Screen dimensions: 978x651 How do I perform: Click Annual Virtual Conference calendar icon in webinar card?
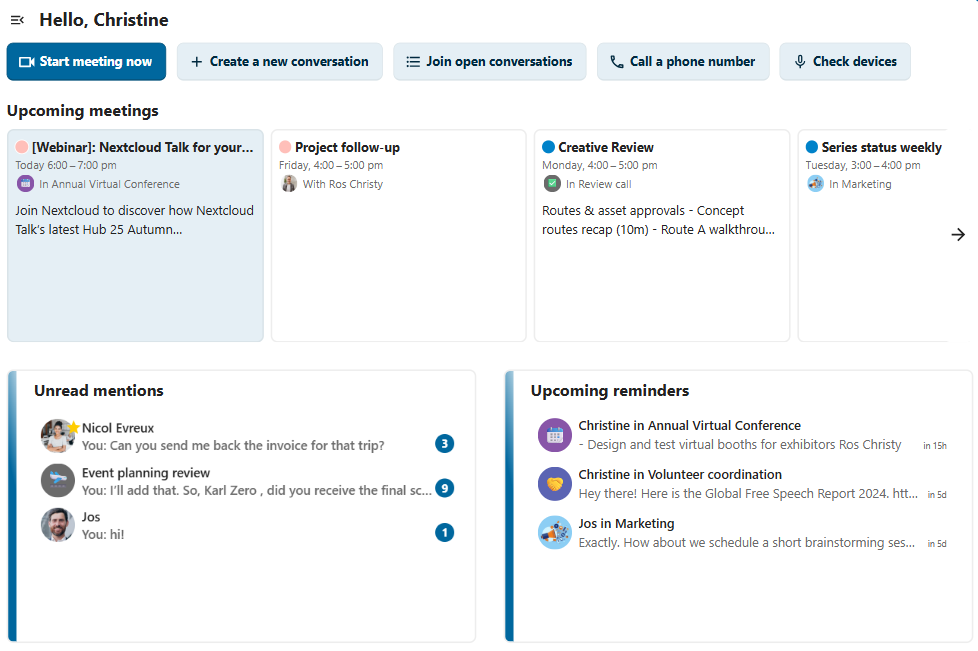click(26, 184)
